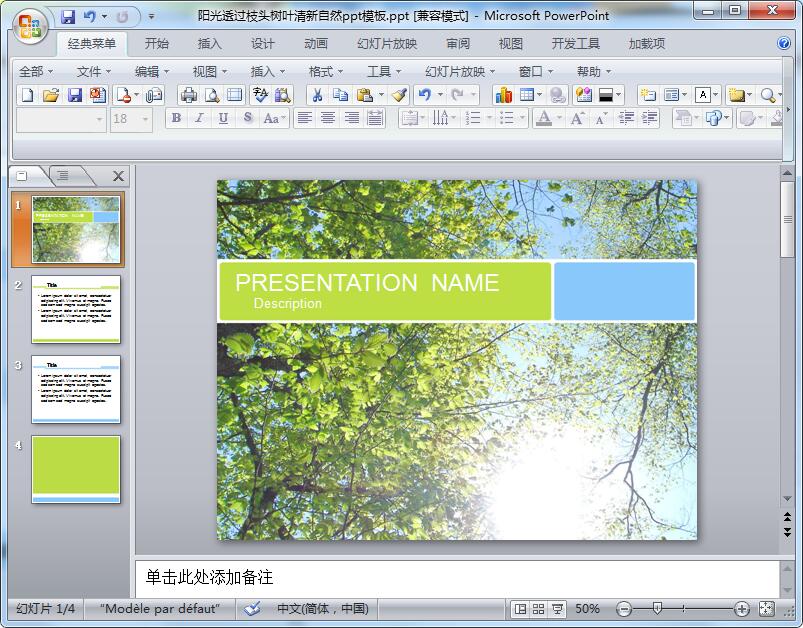This screenshot has width=803, height=628.
Task: Expand the bullet list dropdown arrow
Action: coord(522,118)
